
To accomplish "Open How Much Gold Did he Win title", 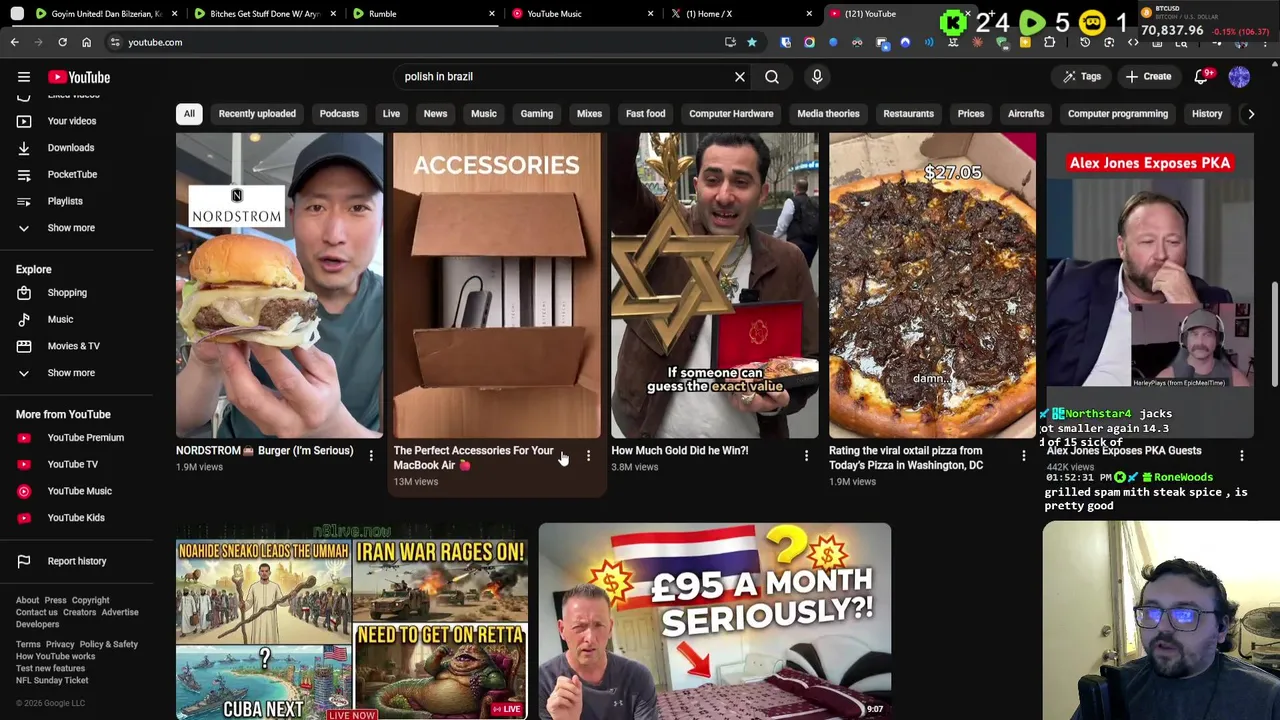I will point(680,451).
